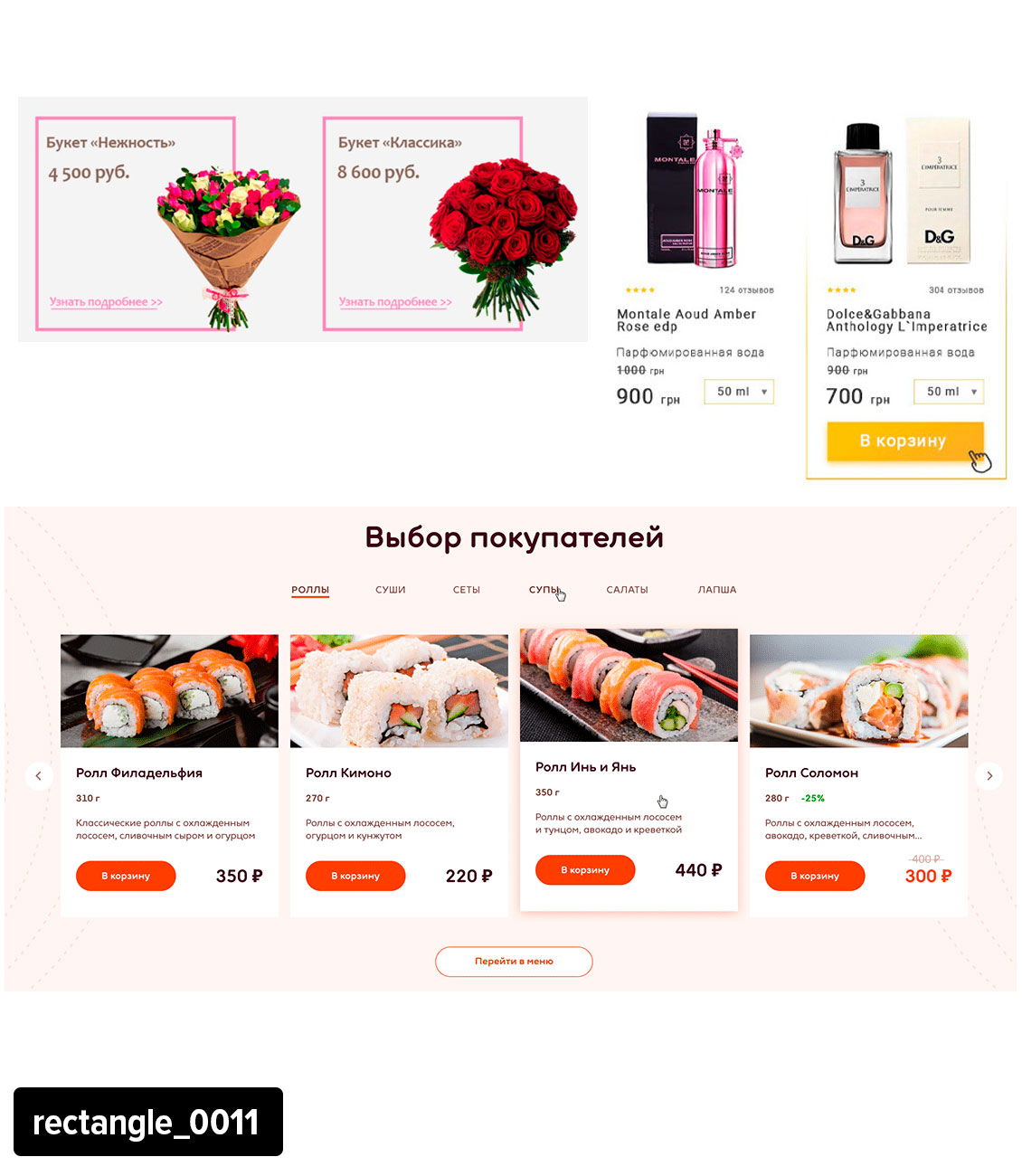This screenshot has width=1022, height=1176.
Task: Select the САЛАТЫ category
Action: click(x=627, y=590)
